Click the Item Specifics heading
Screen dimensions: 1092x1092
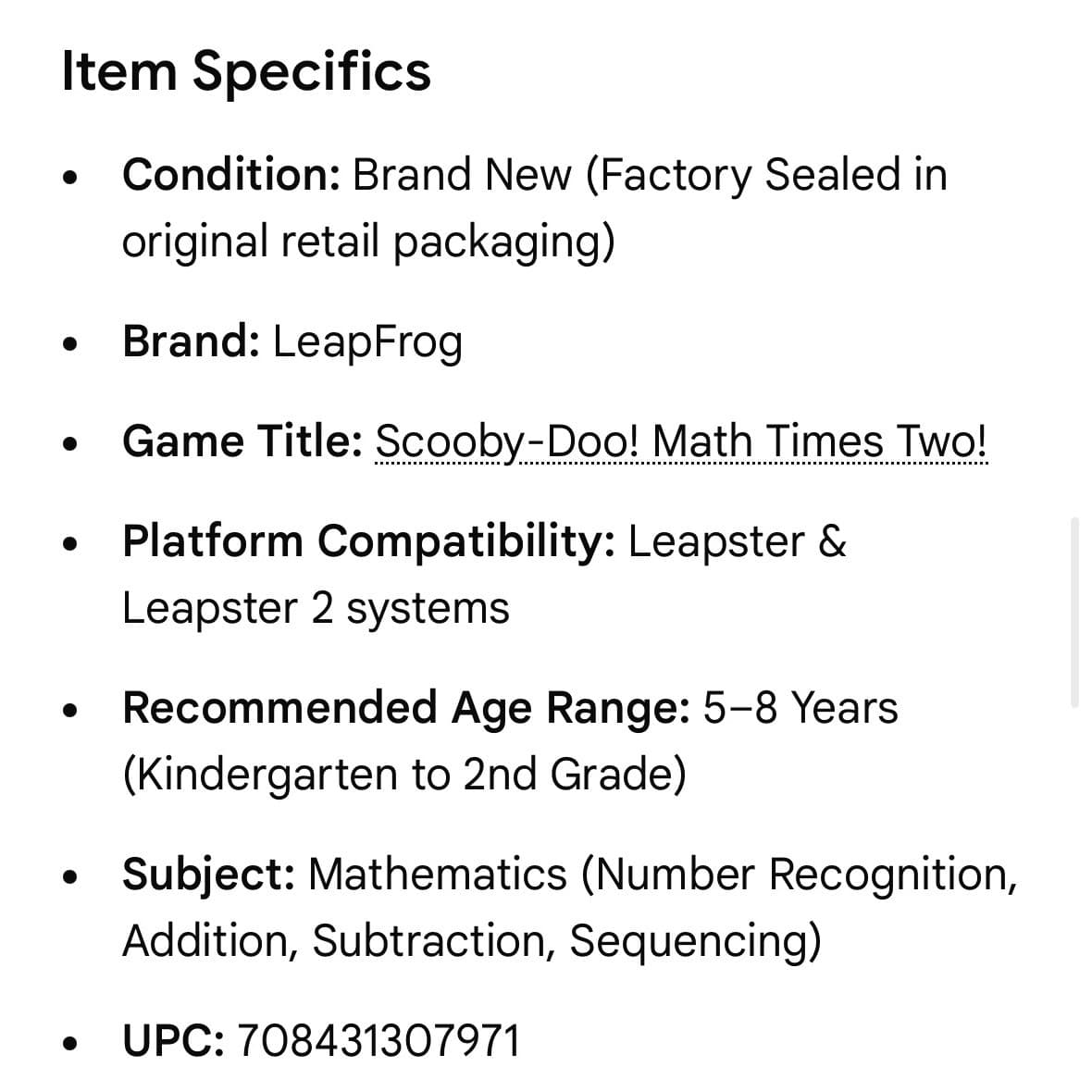pos(246,72)
